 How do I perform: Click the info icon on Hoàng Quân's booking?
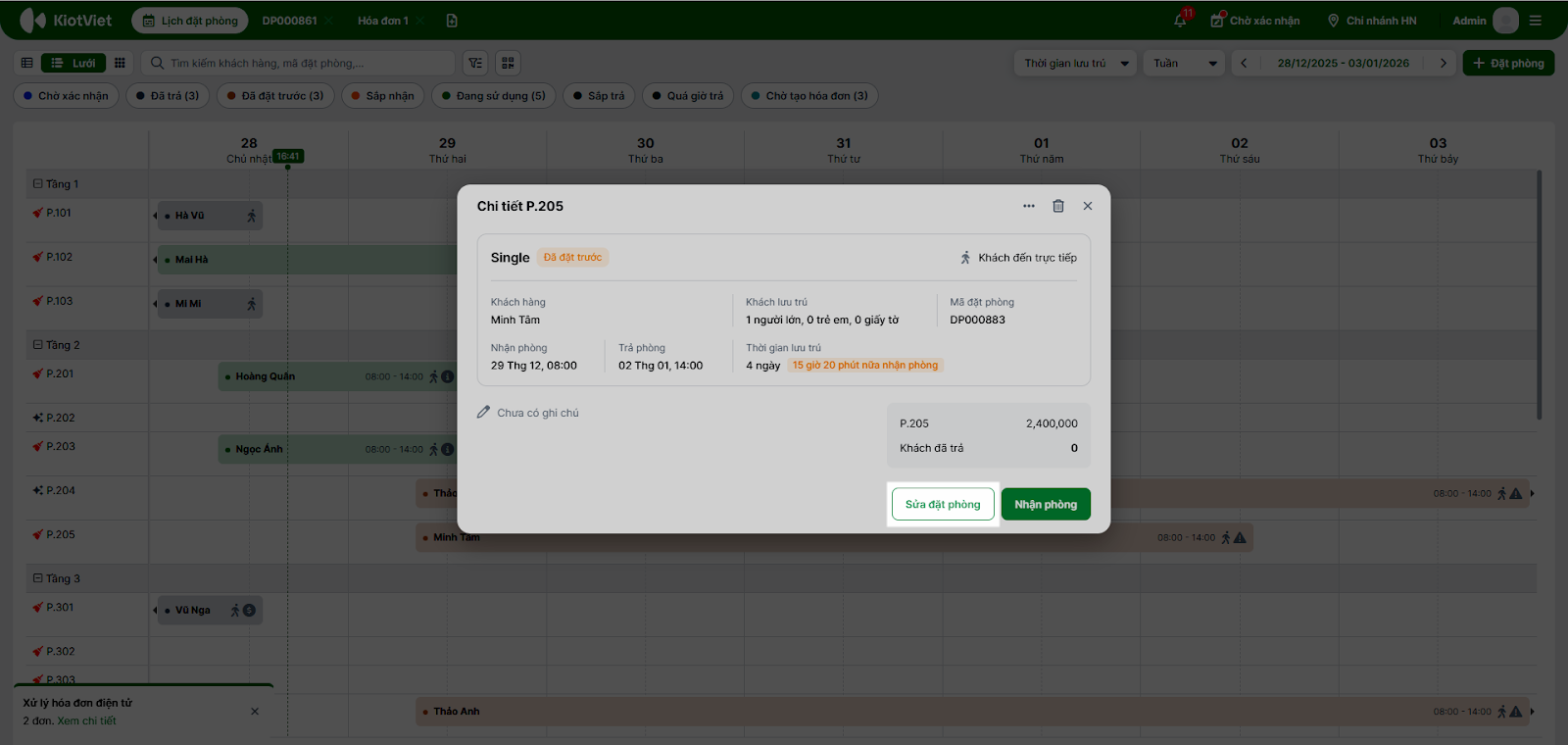[448, 376]
